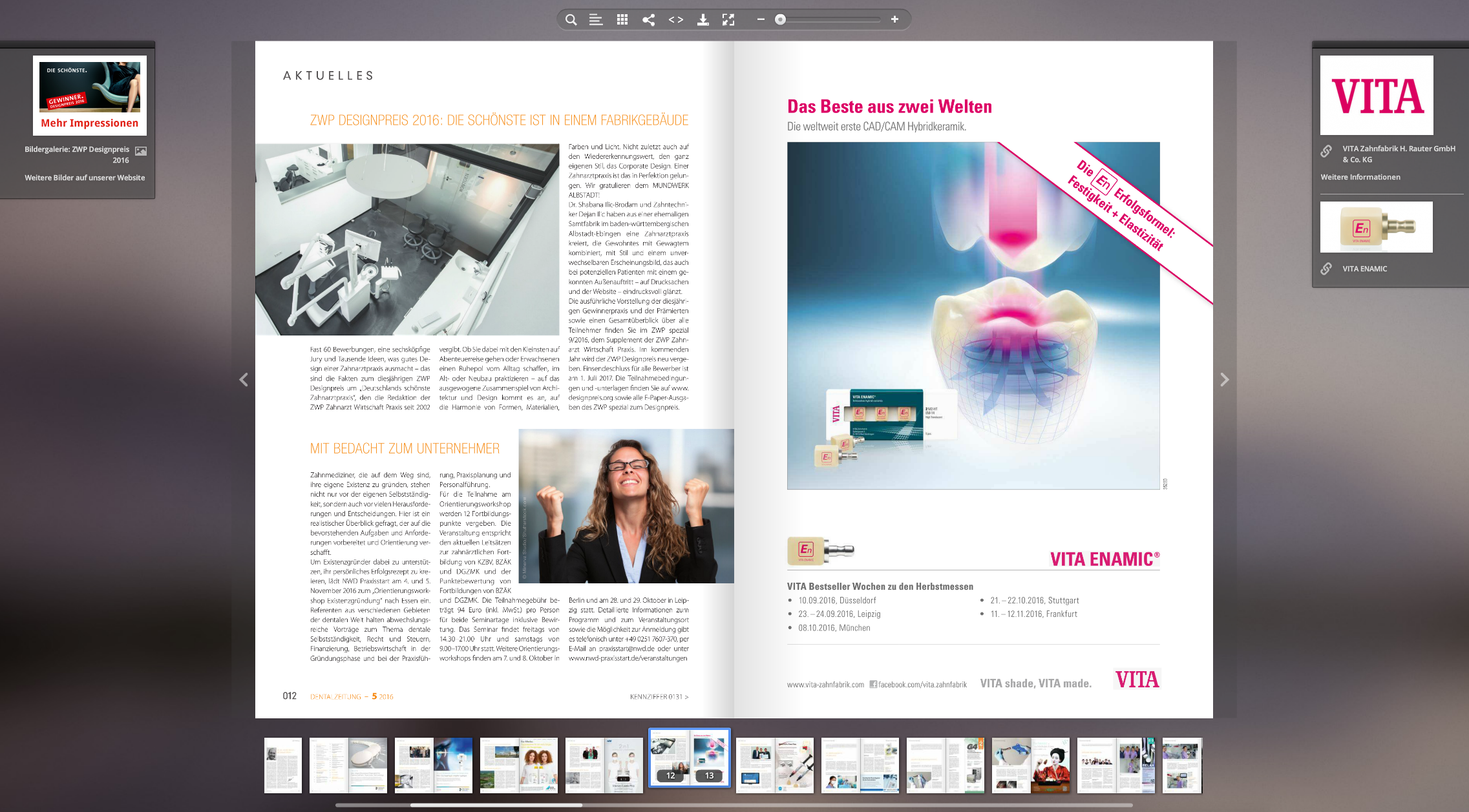Click the VITA ENAMIC block product thumbnail
The height and width of the screenshot is (812, 1469).
1377,227
